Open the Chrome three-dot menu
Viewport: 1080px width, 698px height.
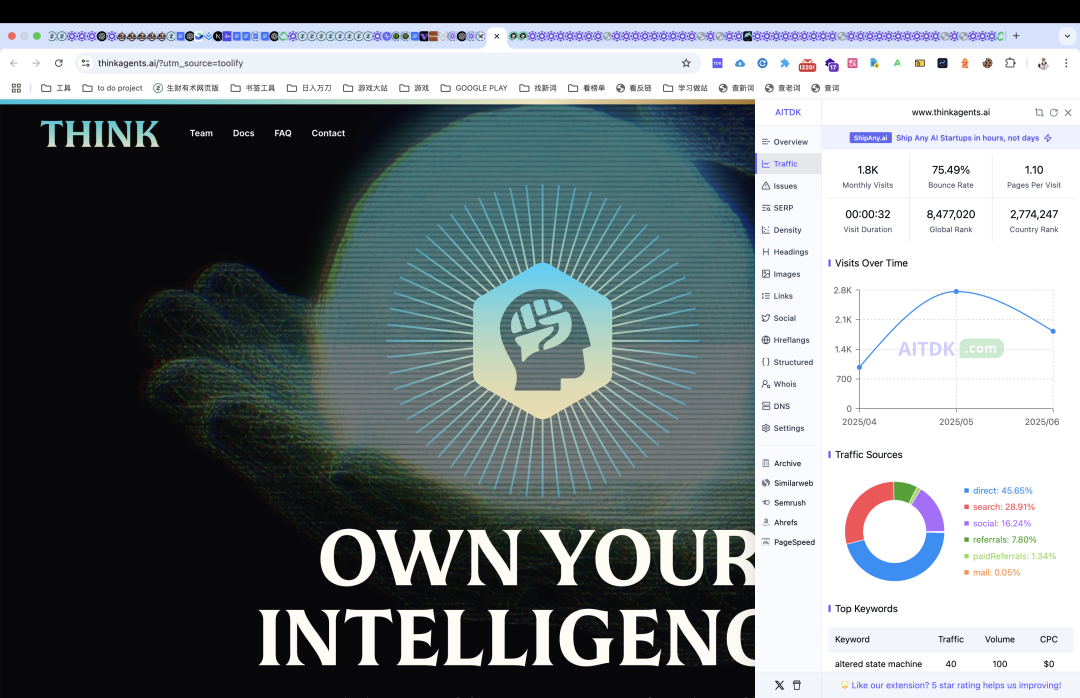(1066, 63)
